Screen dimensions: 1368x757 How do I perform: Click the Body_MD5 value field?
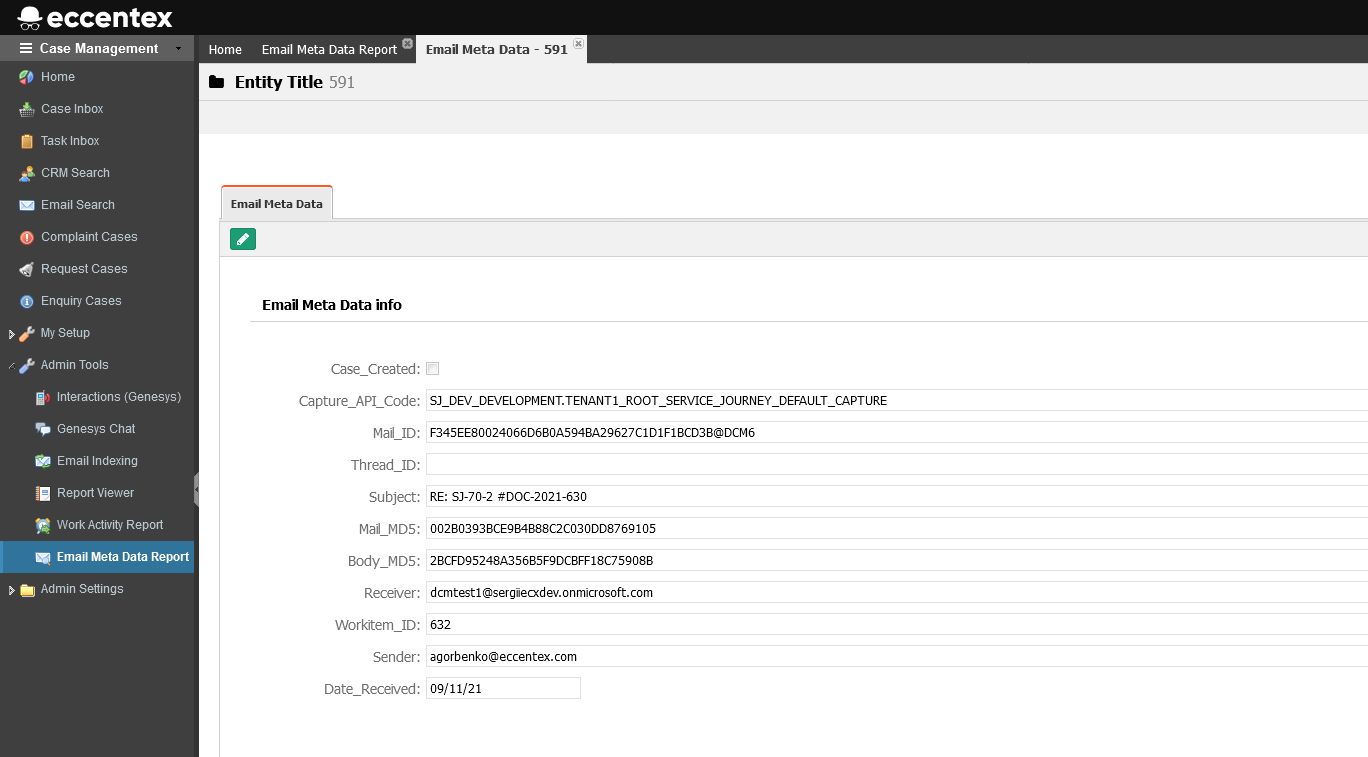pos(897,560)
